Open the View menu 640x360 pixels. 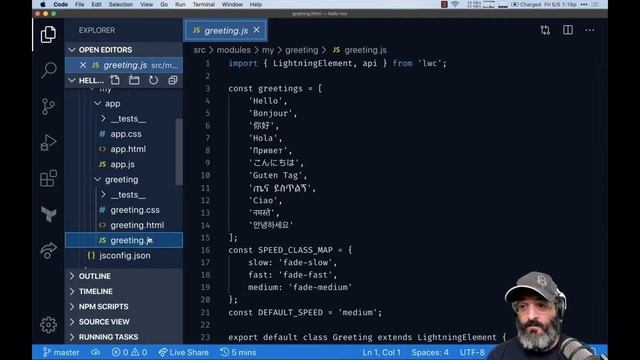click(147, 4)
